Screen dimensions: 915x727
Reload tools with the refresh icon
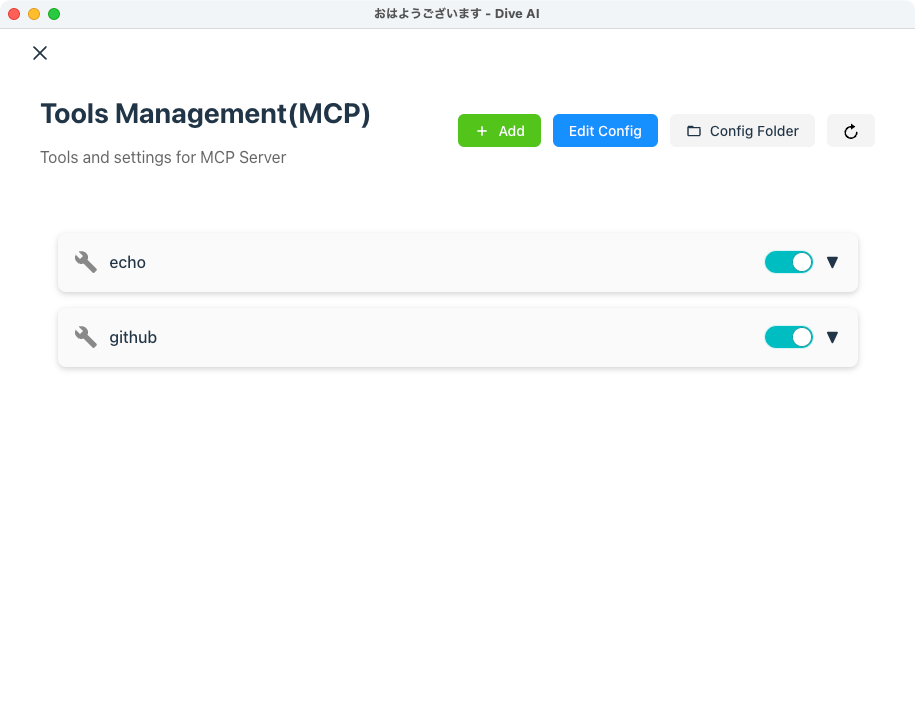850,131
